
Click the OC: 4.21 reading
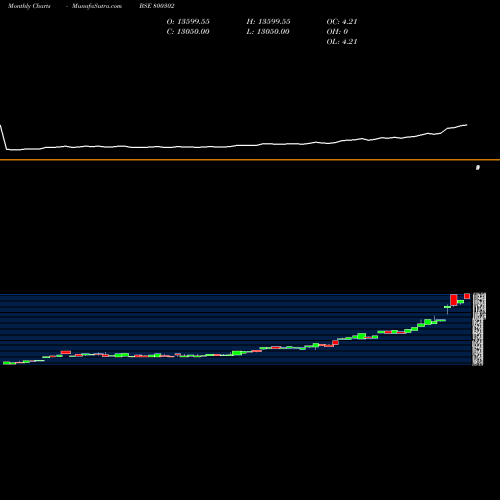pyautogui.click(x=342, y=21)
